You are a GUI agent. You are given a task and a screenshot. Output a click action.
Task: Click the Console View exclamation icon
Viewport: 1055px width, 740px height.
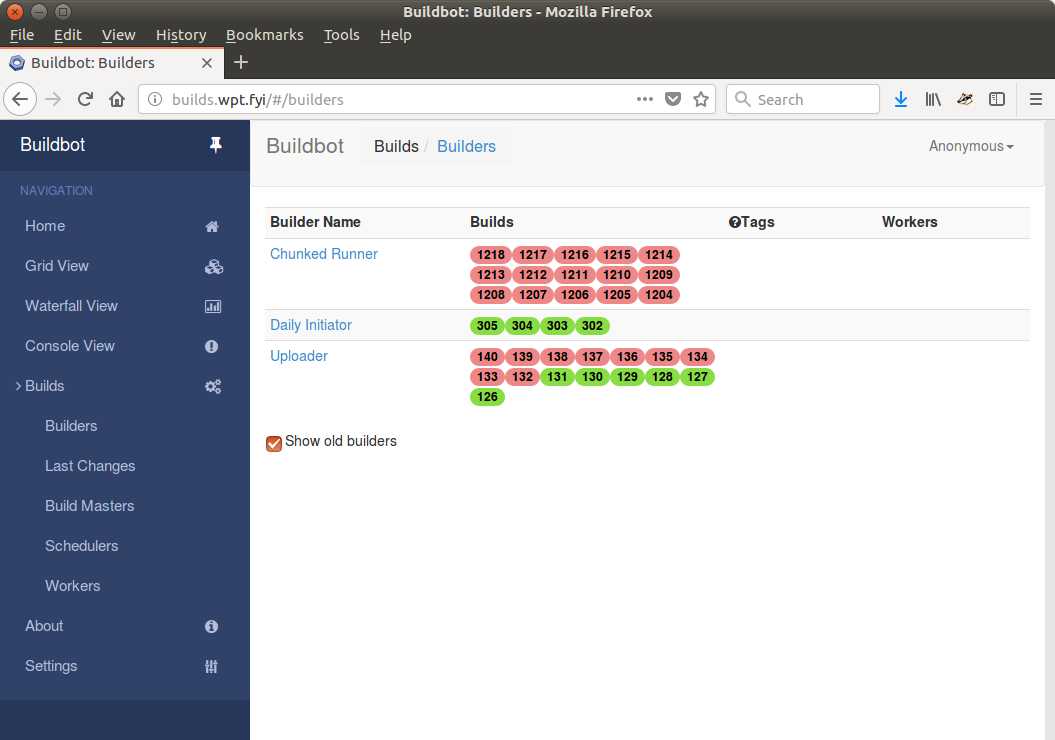point(212,346)
